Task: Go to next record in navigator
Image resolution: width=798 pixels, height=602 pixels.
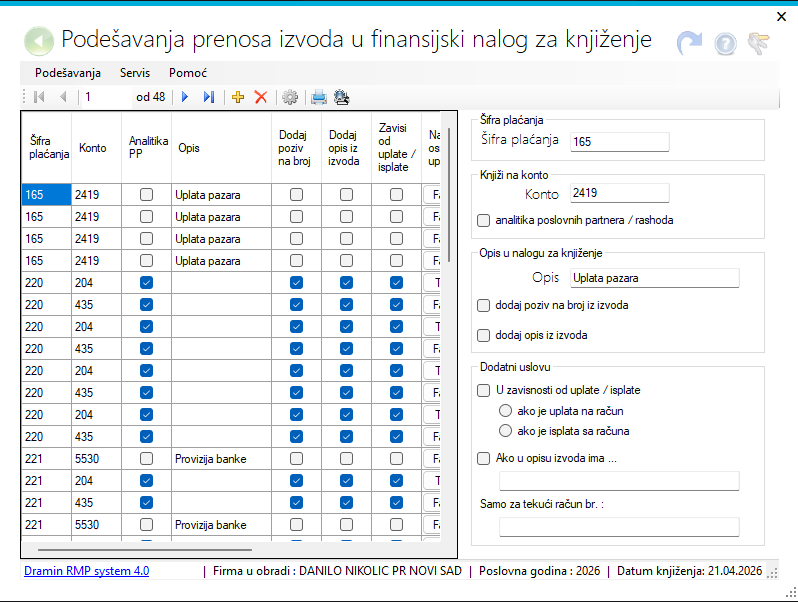Action: tap(185, 97)
